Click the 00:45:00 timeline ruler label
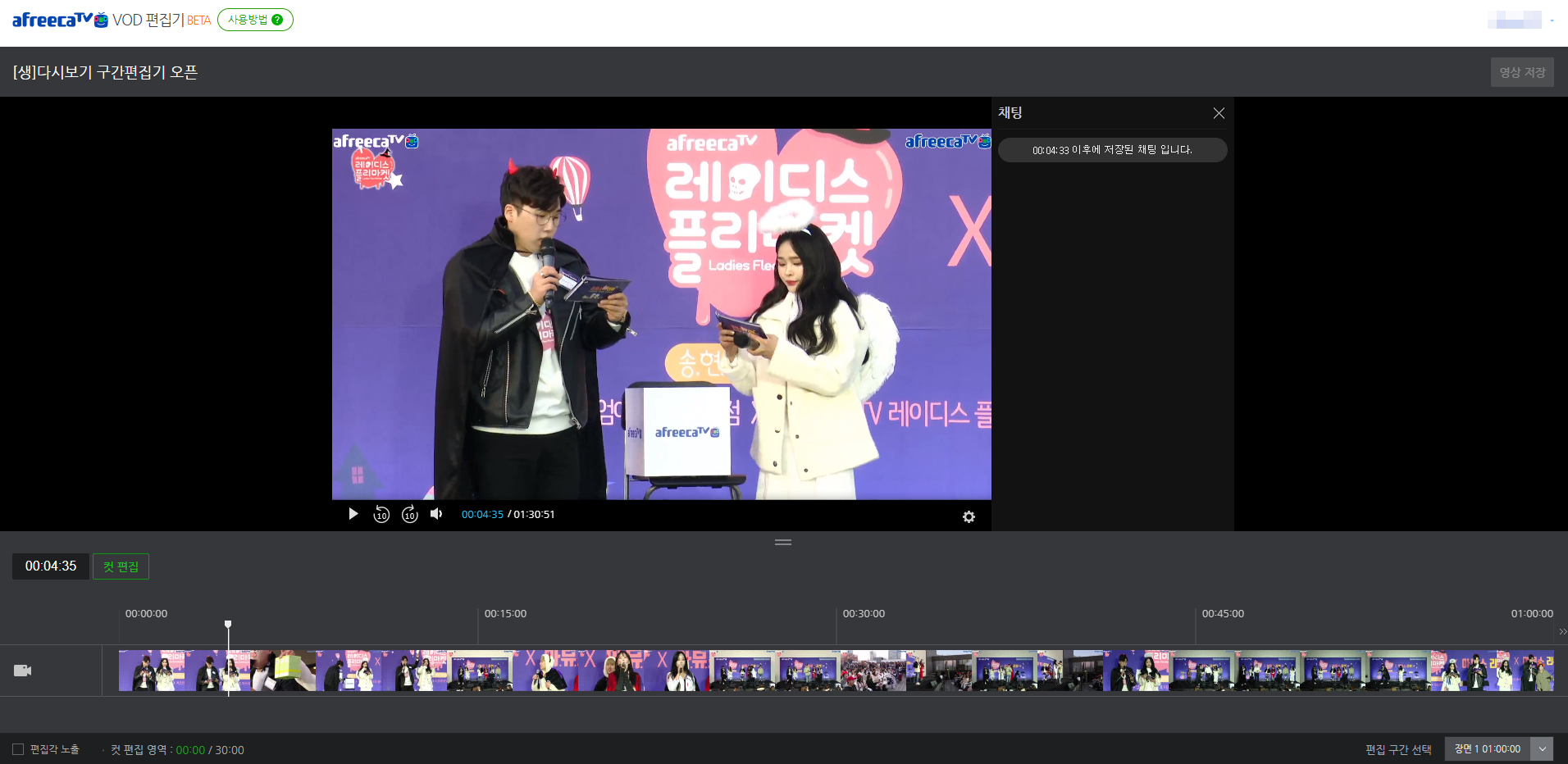 click(1223, 614)
